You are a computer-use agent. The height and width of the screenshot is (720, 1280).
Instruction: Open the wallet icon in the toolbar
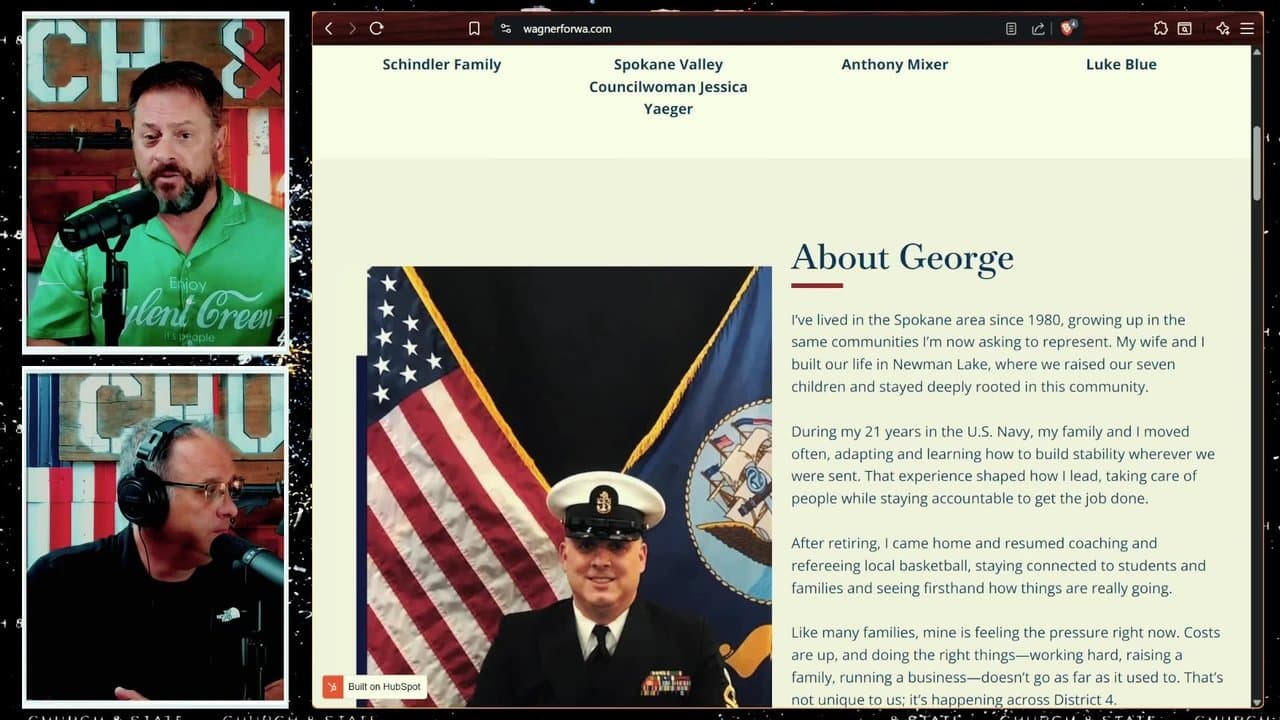pos(1184,29)
